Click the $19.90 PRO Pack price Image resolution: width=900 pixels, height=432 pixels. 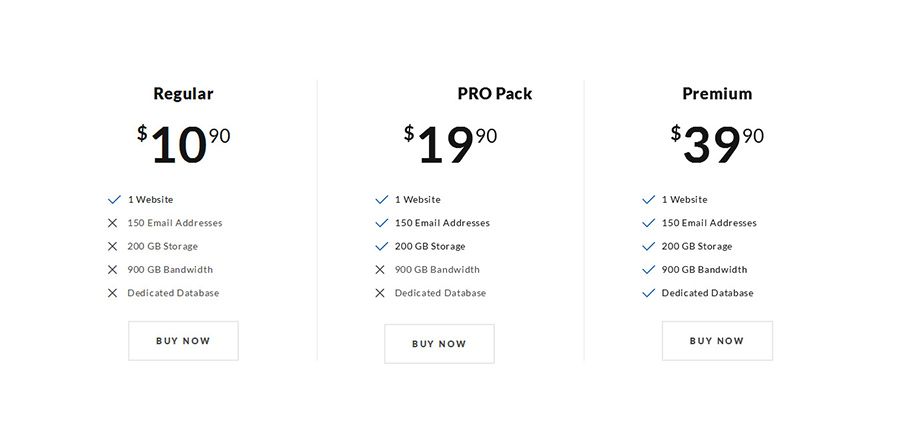tap(450, 144)
